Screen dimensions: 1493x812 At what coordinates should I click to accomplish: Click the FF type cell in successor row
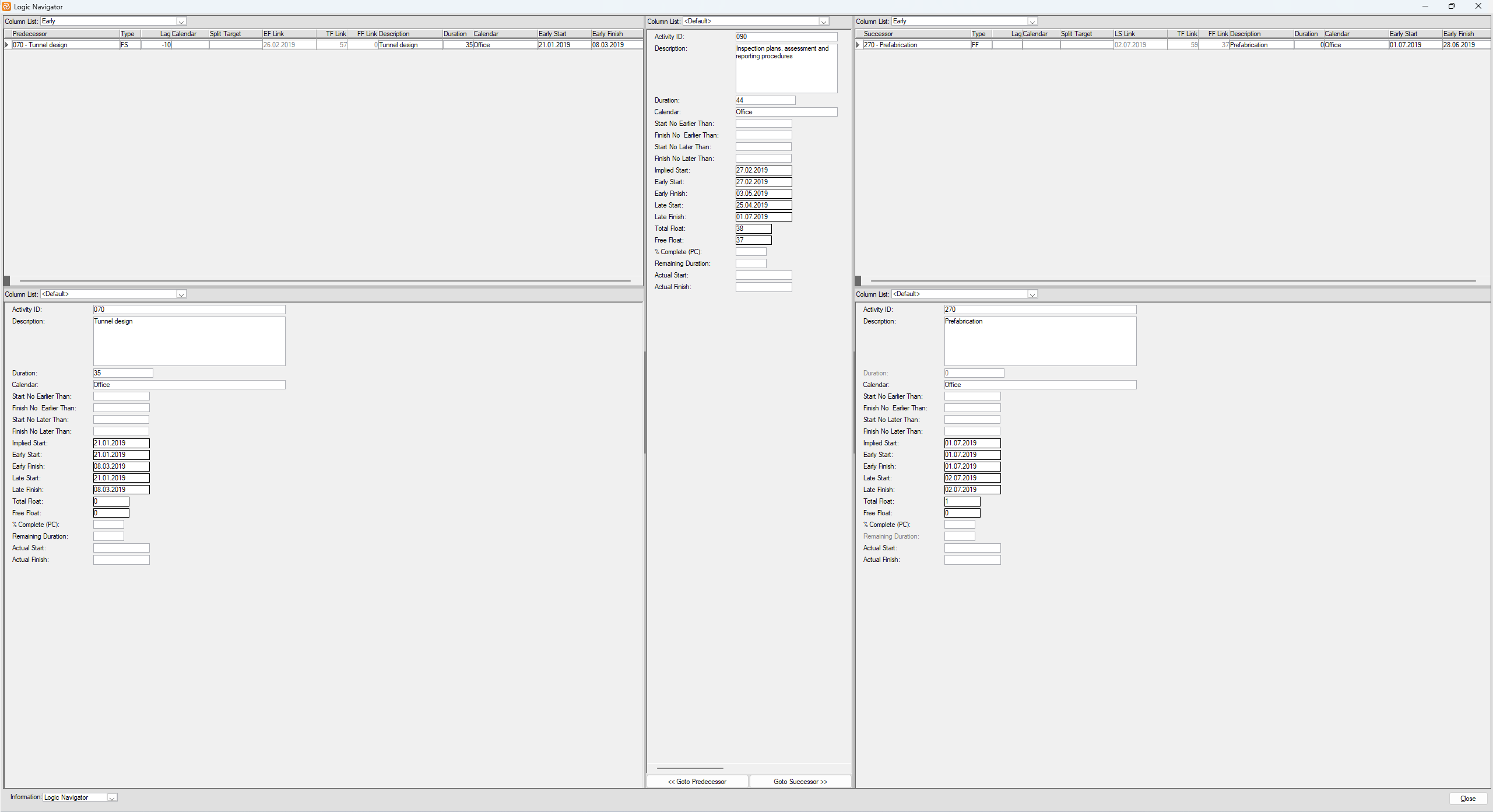(x=981, y=45)
